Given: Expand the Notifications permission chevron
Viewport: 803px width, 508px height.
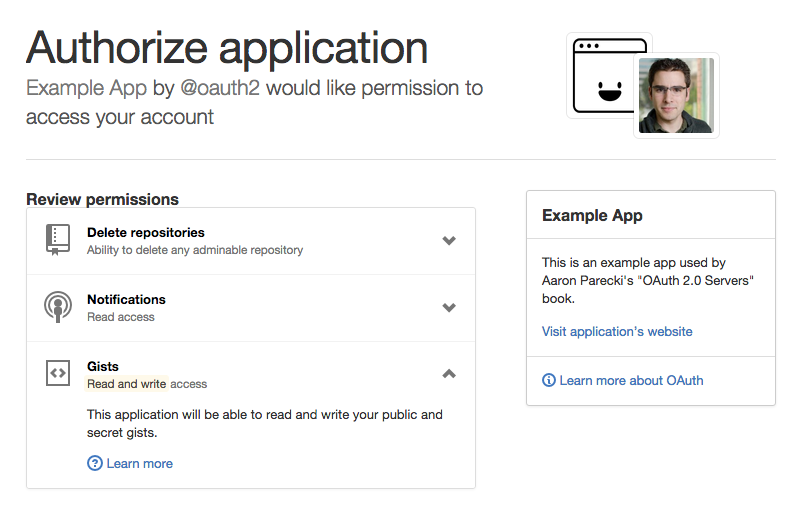Looking at the screenshot, I should tap(449, 307).
